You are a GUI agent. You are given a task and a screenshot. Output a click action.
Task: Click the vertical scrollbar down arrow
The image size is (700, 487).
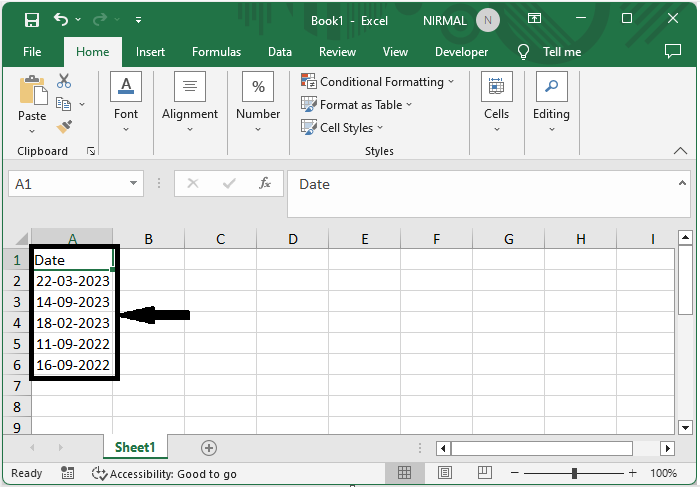point(685,427)
